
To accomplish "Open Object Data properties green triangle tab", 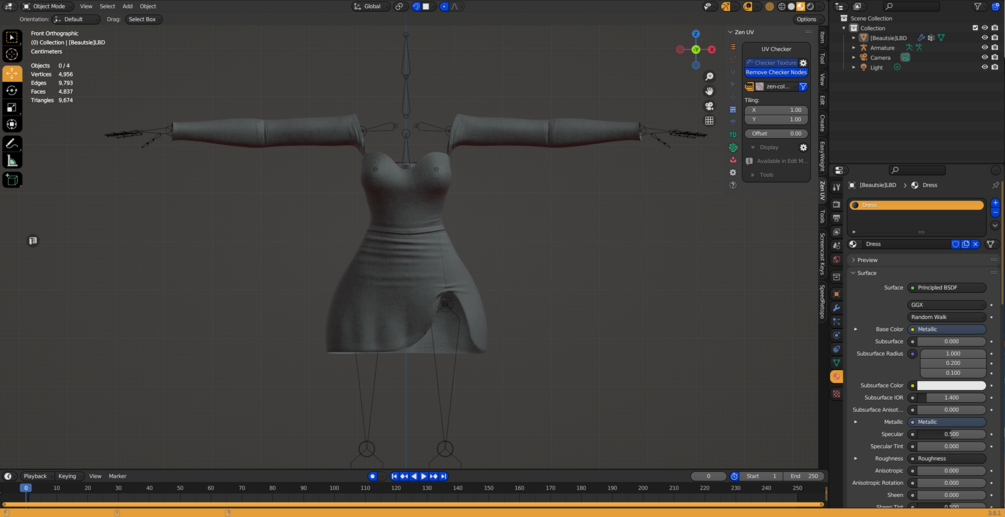I will (x=836, y=363).
